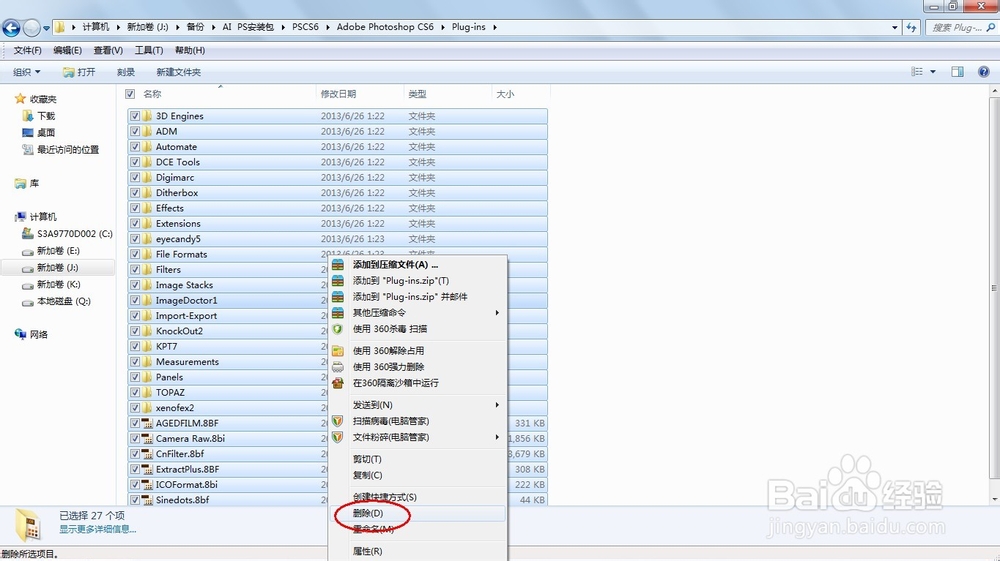Open the 帮助(H) menu

coord(190,50)
